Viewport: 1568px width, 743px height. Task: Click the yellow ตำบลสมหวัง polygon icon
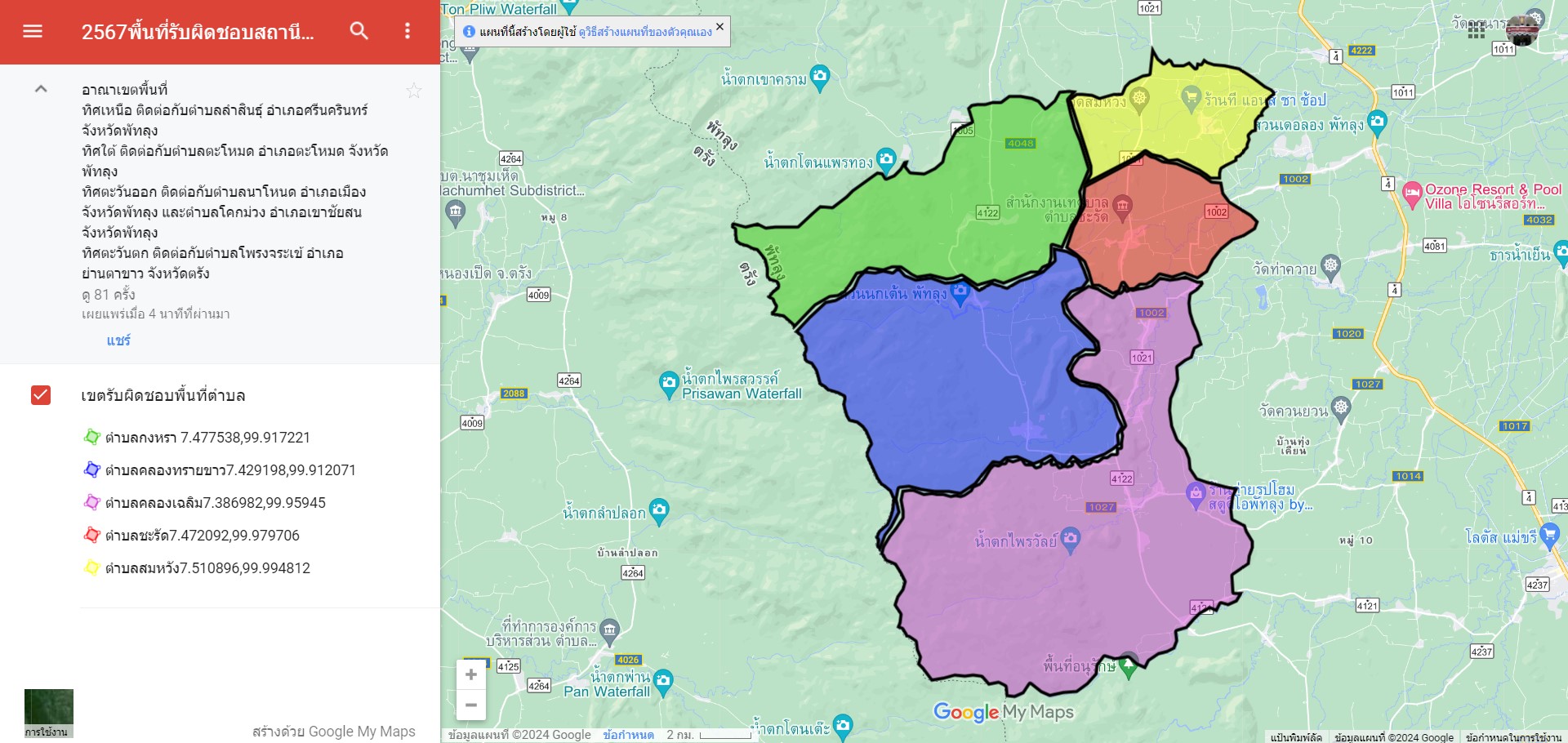(91, 568)
